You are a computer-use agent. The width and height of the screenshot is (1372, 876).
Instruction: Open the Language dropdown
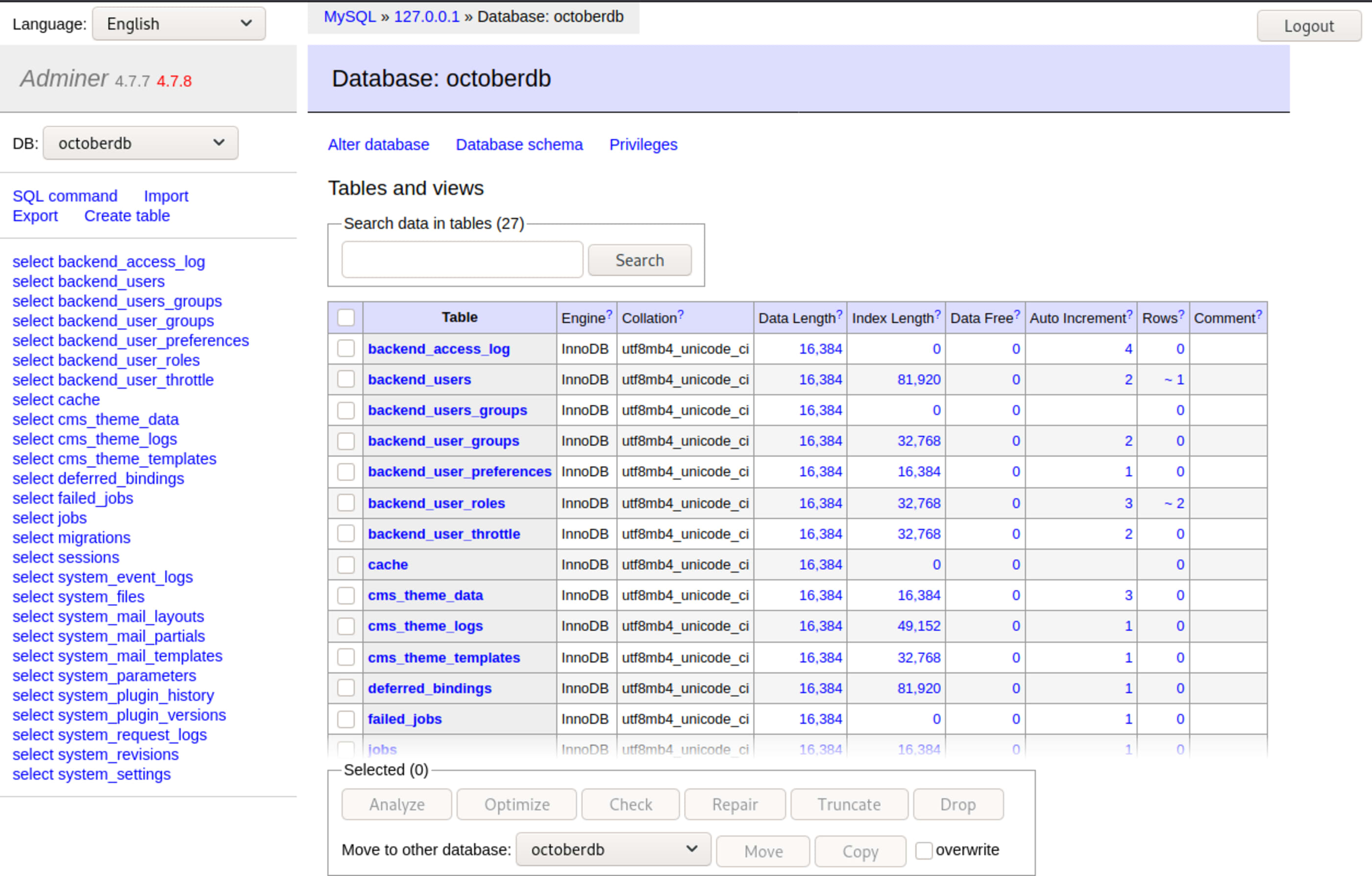click(x=179, y=24)
